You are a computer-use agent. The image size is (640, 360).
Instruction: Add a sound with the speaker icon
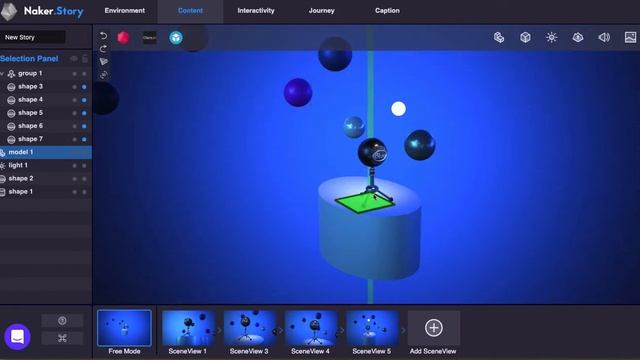604,38
